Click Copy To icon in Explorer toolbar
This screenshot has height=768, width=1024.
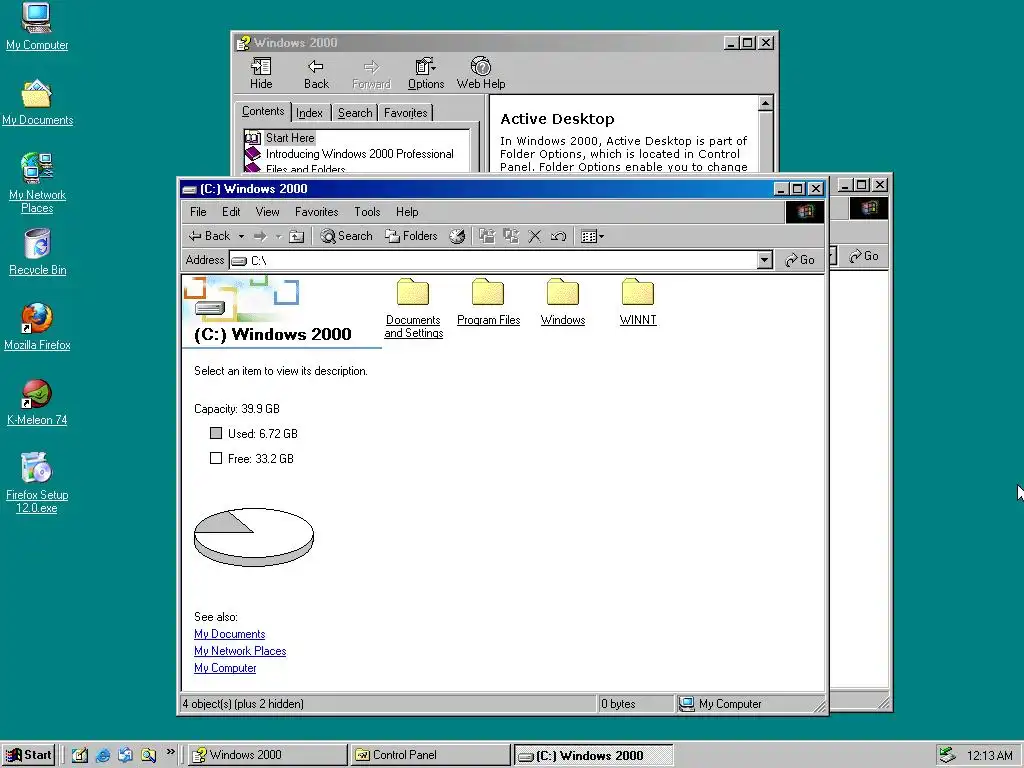[x=511, y=236]
